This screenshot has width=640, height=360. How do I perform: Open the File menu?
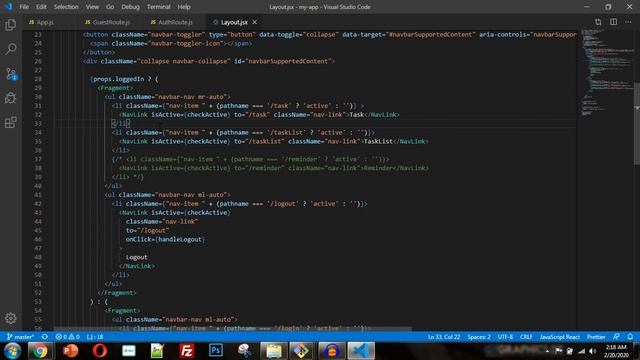coord(24,7)
